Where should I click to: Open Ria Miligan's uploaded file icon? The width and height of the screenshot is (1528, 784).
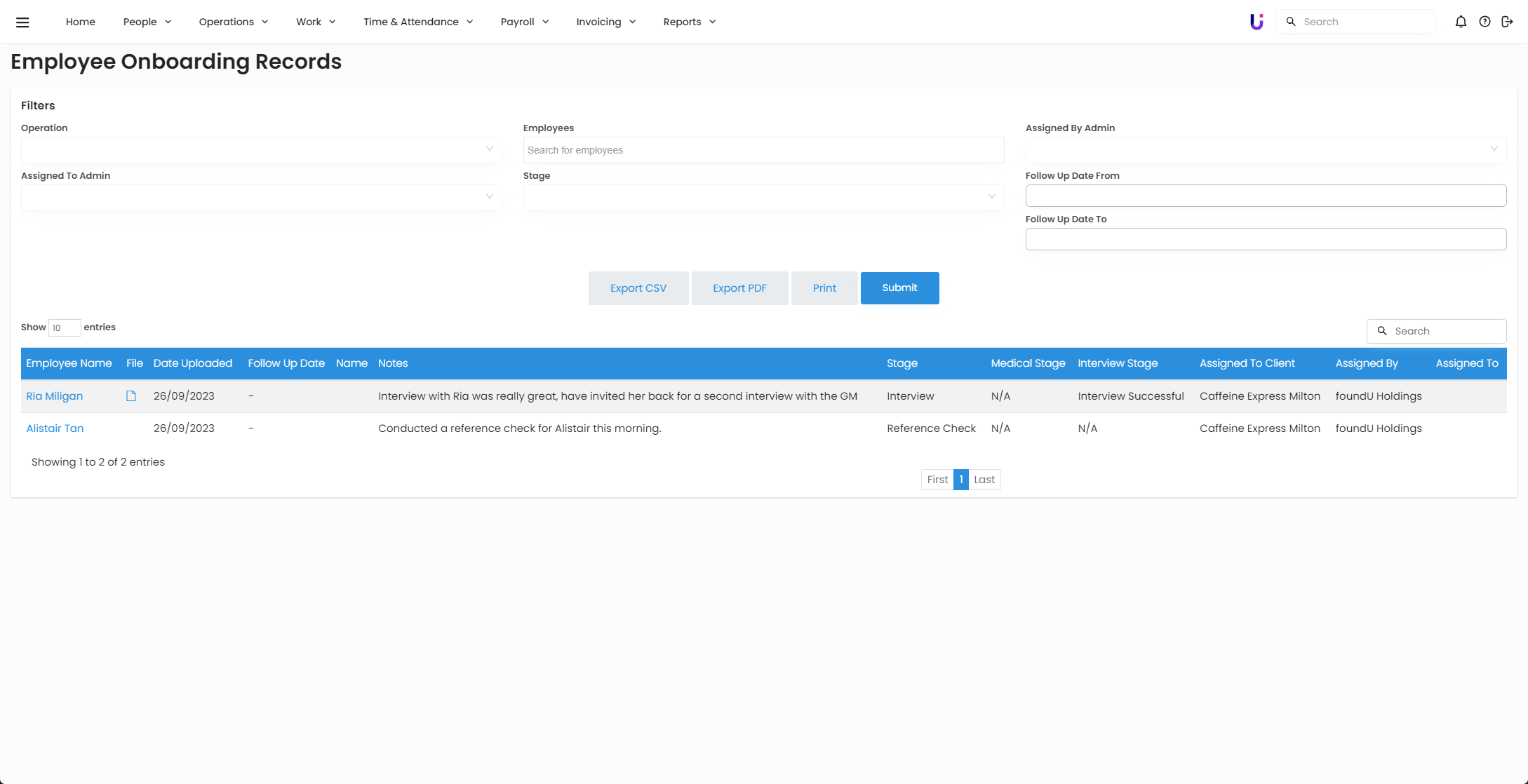point(131,396)
